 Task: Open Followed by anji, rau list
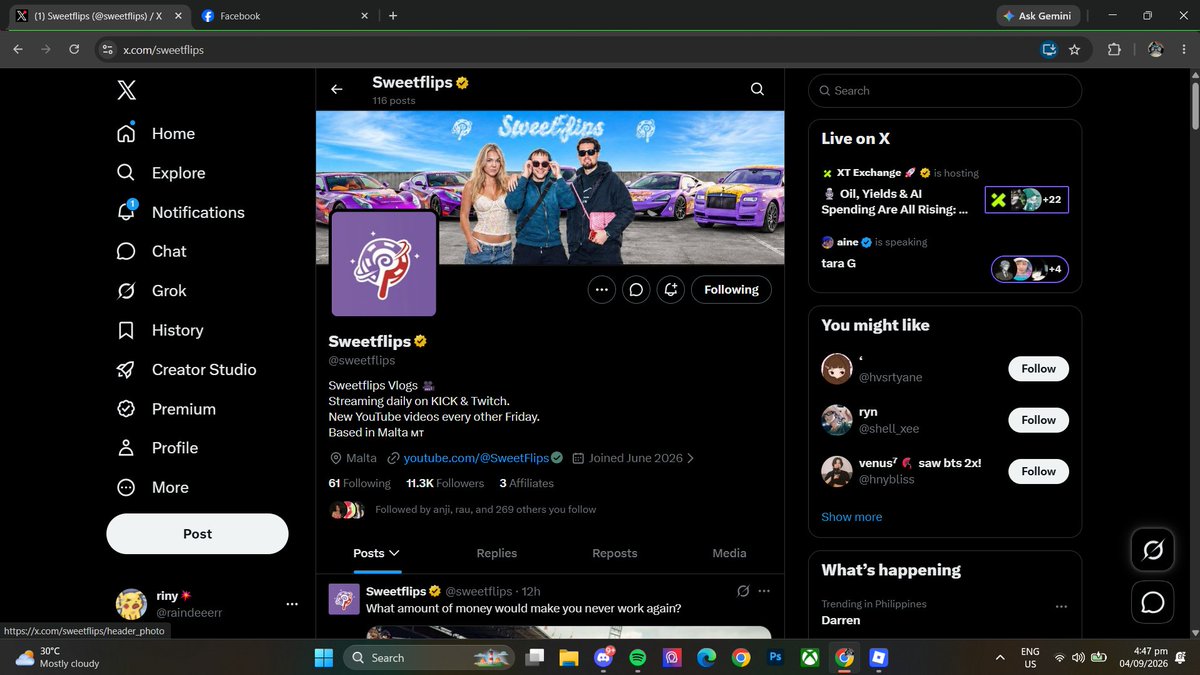[x=485, y=509]
